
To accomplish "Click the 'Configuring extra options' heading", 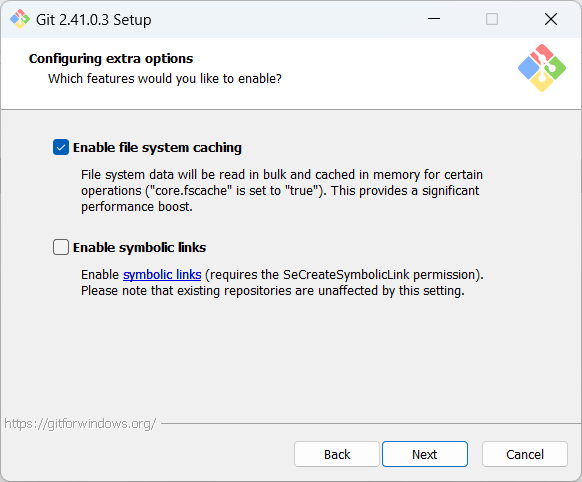I will tap(111, 59).
